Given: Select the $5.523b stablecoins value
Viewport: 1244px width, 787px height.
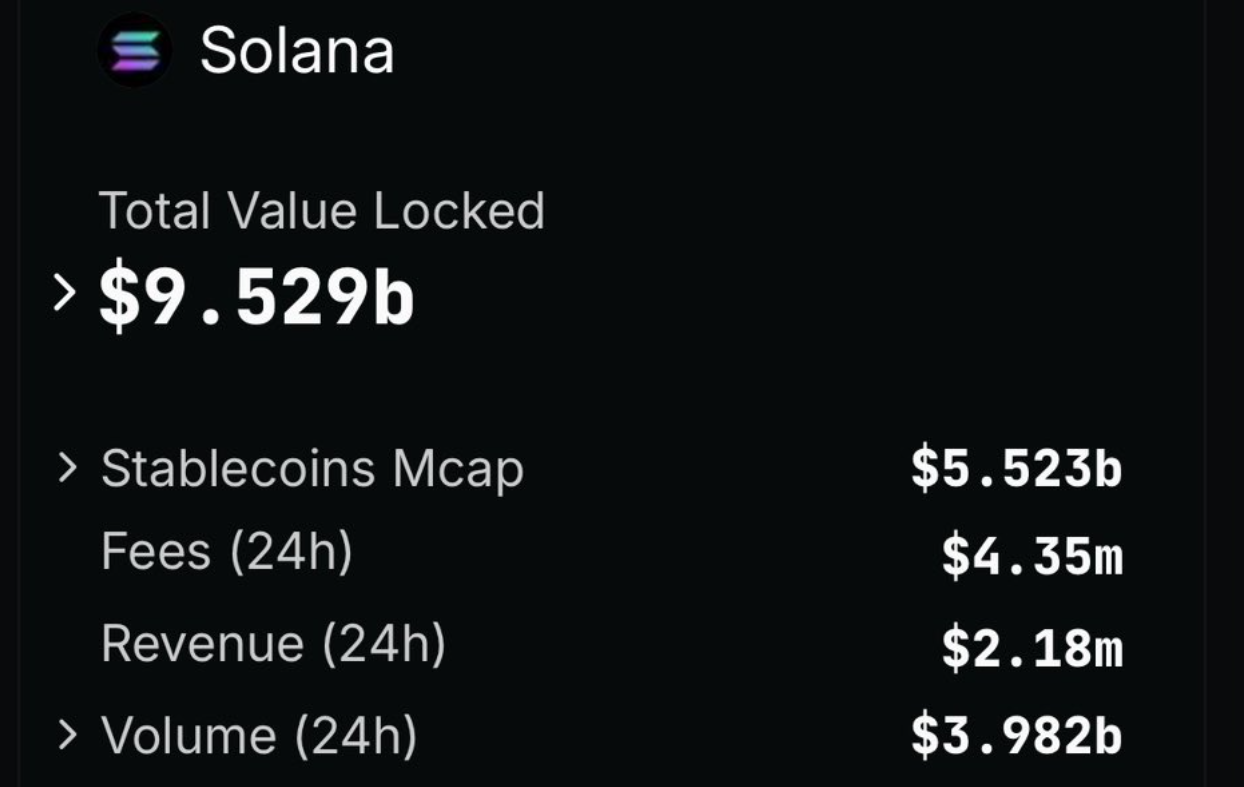Looking at the screenshot, I should [x=1016, y=469].
